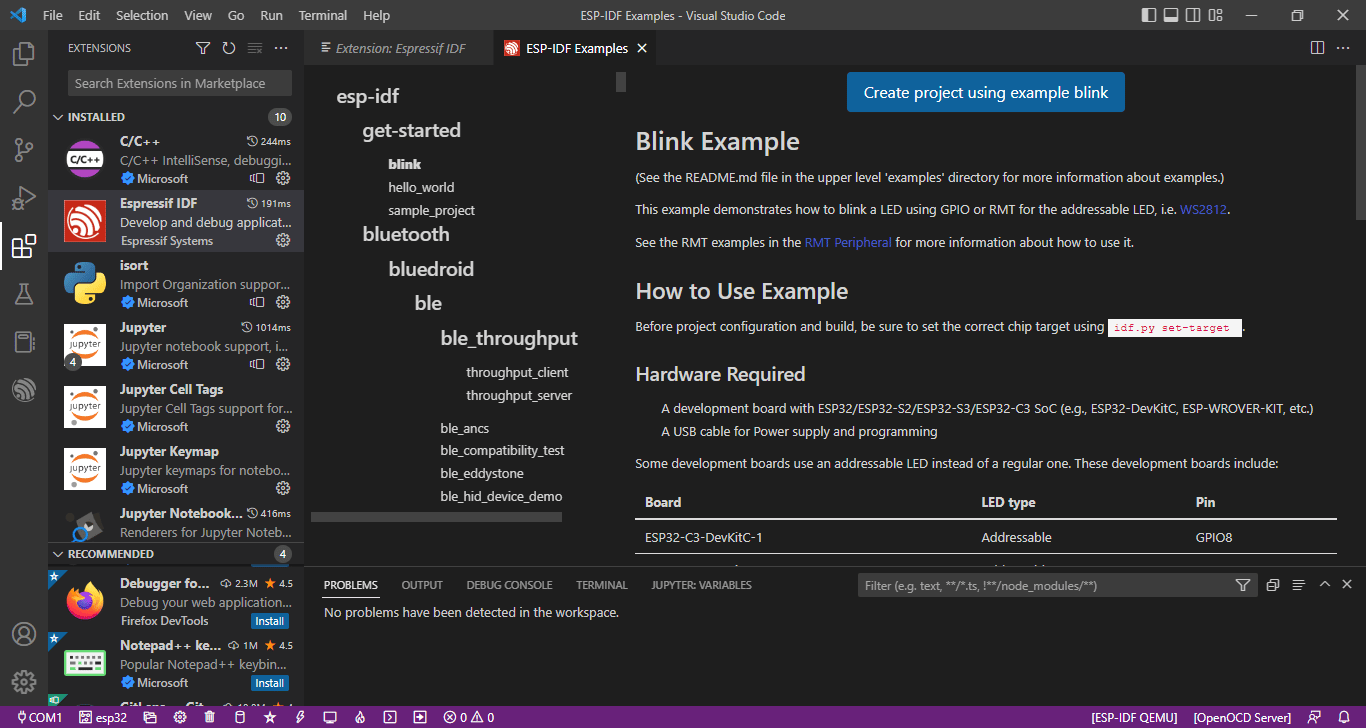Open the Source Control view in the activity bar
Screen dimensions: 1366x728
pyautogui.click(x=24, y=150)
